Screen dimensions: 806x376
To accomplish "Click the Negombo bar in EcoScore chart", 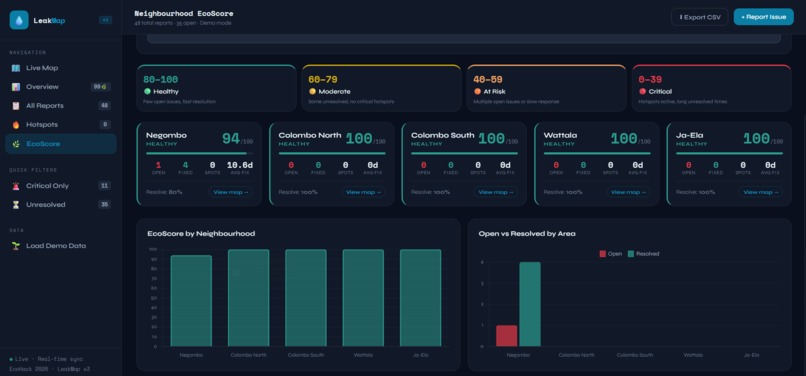I will point(191,301).
